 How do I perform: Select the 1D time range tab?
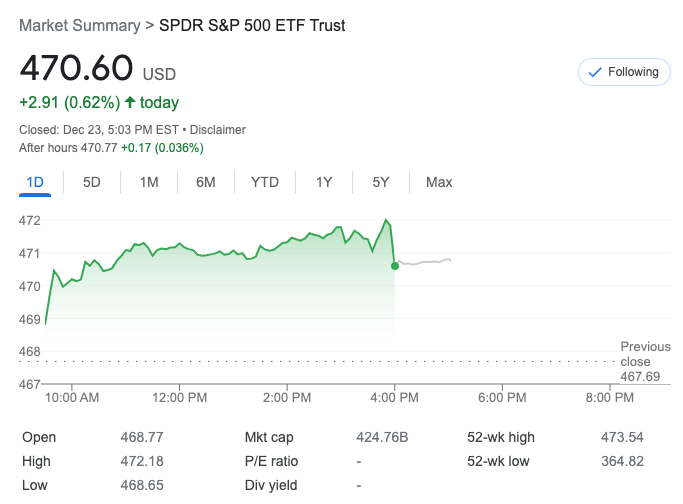click(x=34, y=182)
